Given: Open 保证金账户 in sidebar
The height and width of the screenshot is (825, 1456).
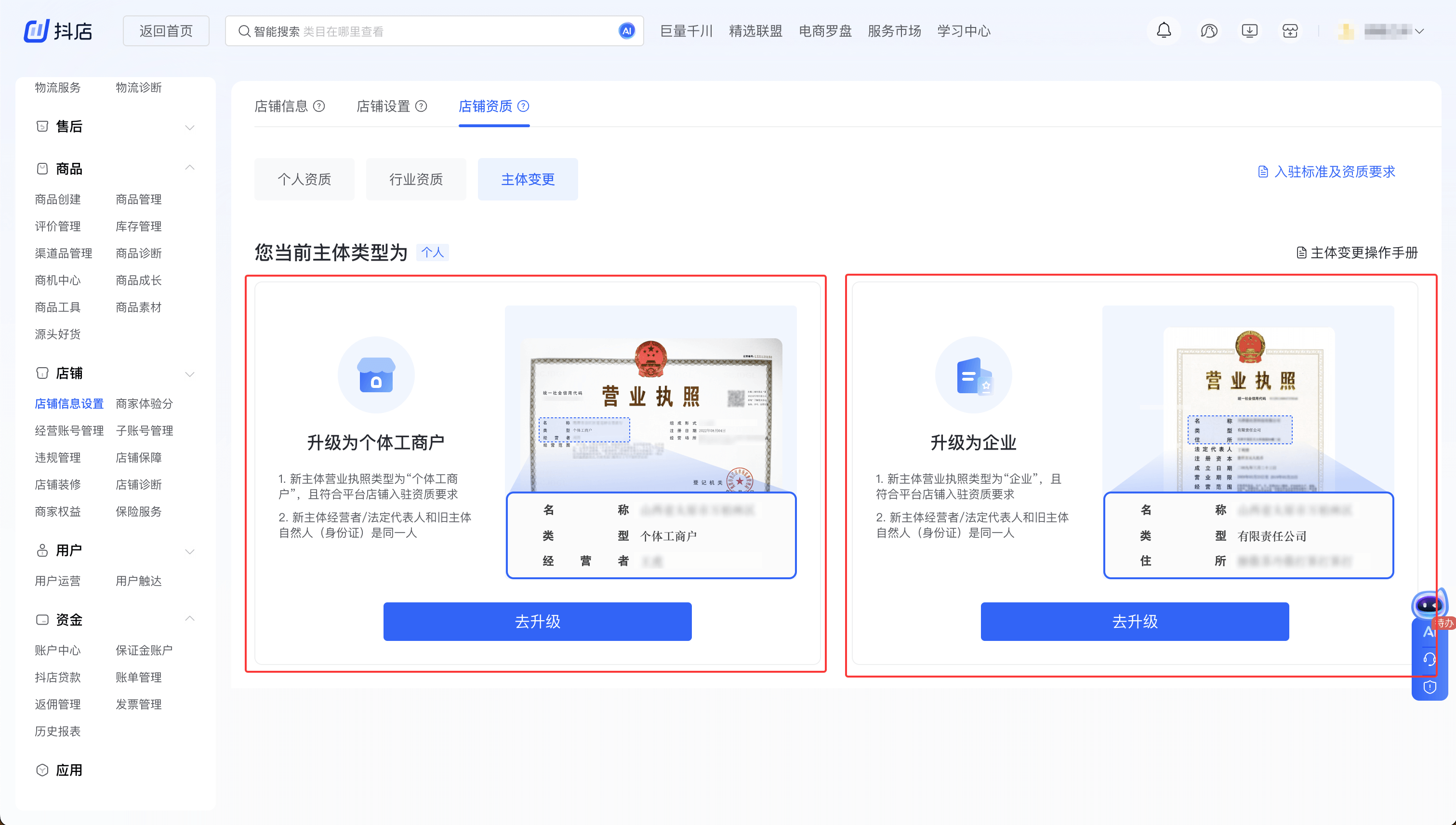Looking at the screenshot, I should 145,651.
